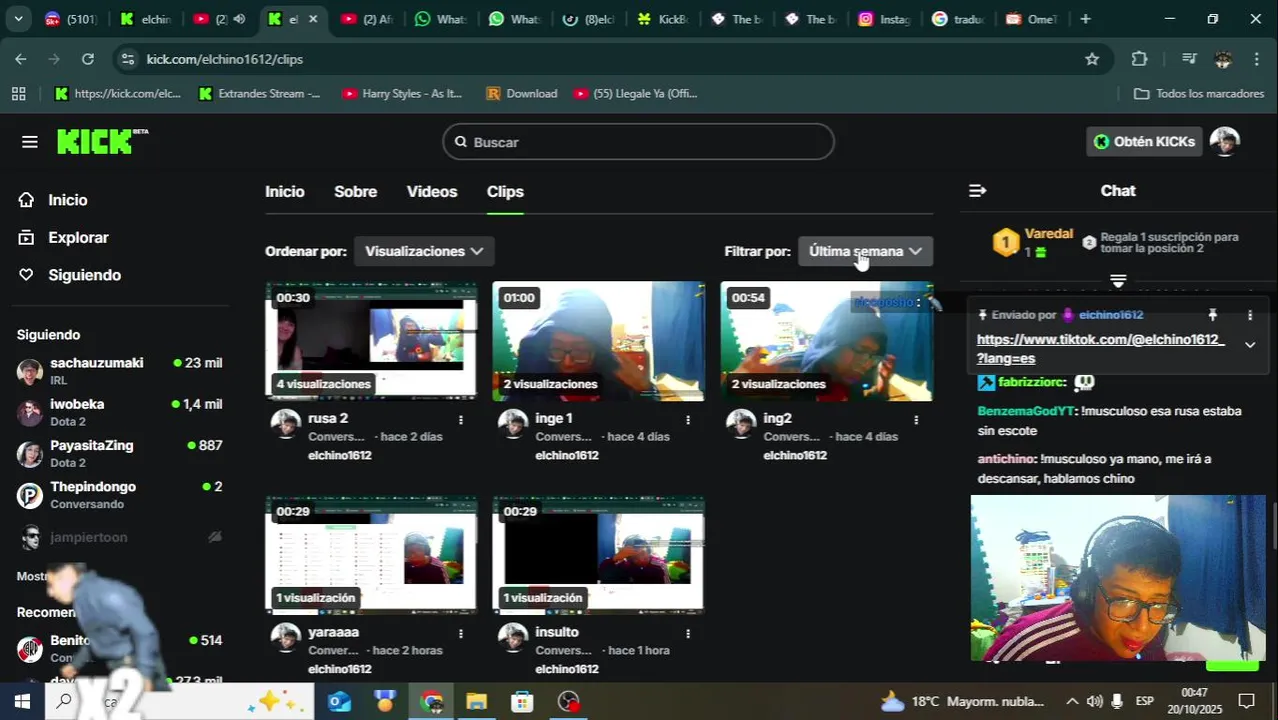This screenshot has width=1278, height=720.
Task: Open PayasitaZing followed channel
Action: point(120,453)
